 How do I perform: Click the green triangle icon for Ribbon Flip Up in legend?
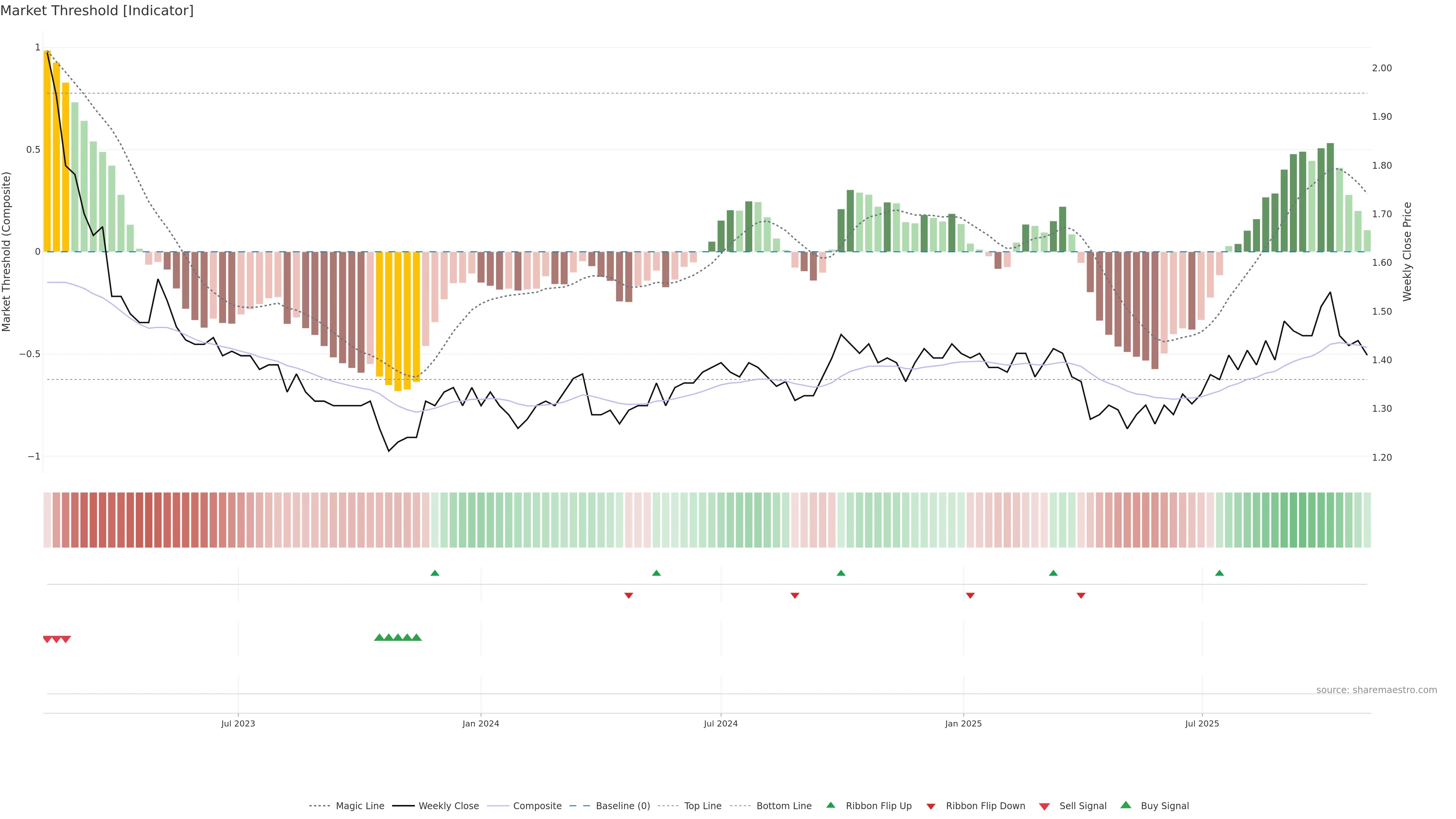[x=830, y=805]
